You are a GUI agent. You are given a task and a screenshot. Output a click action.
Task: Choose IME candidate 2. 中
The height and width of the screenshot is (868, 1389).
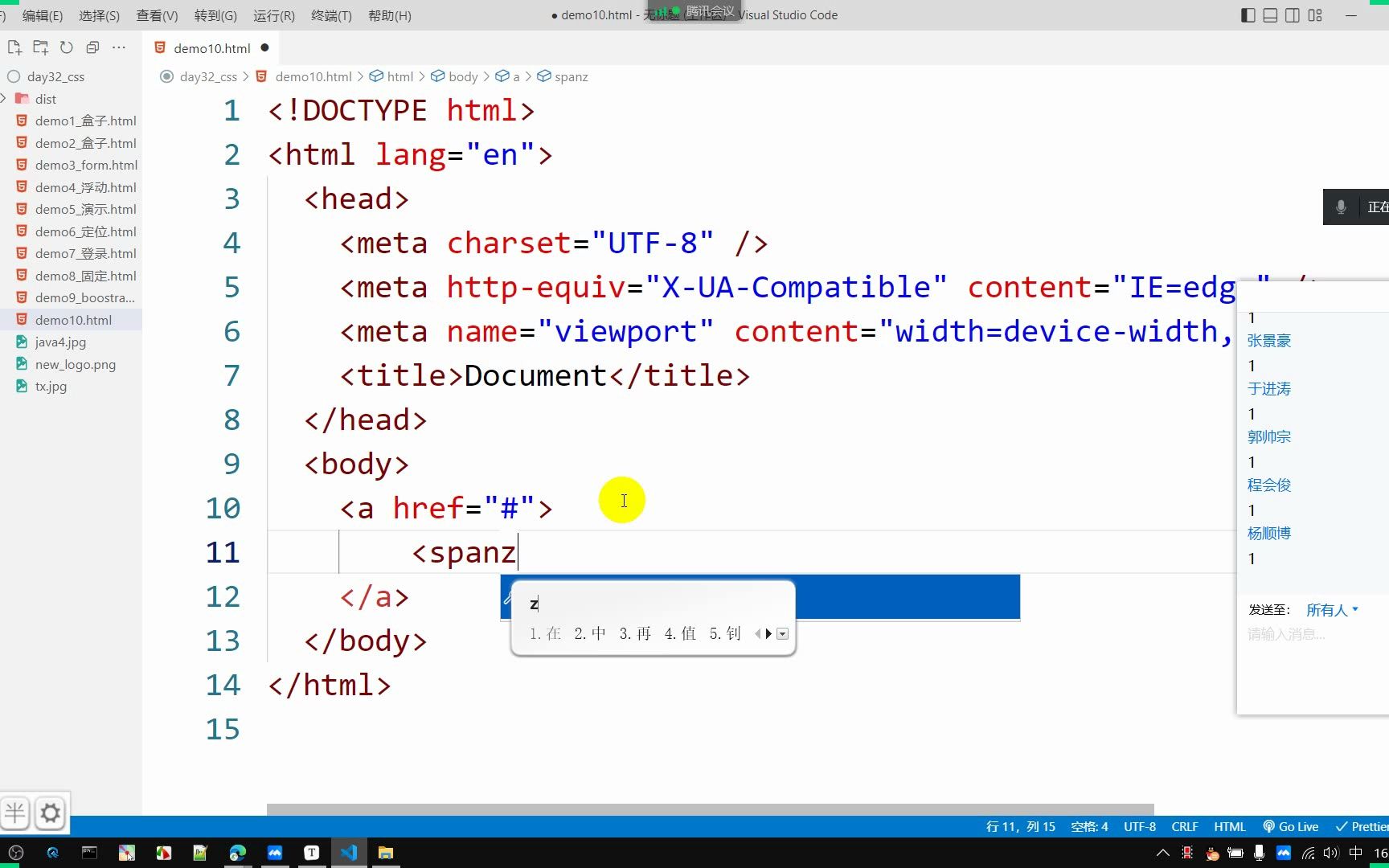(590, 633)
